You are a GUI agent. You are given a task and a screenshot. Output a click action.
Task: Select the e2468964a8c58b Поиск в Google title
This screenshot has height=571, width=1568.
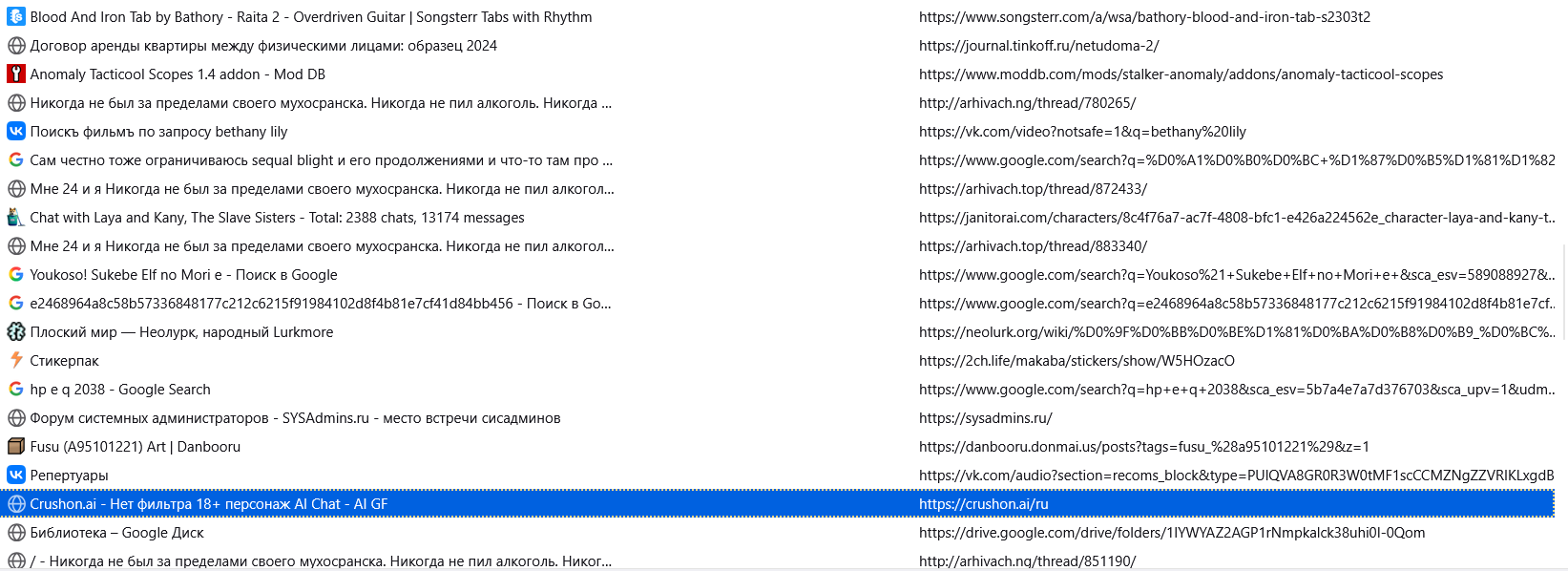(321, 304)
